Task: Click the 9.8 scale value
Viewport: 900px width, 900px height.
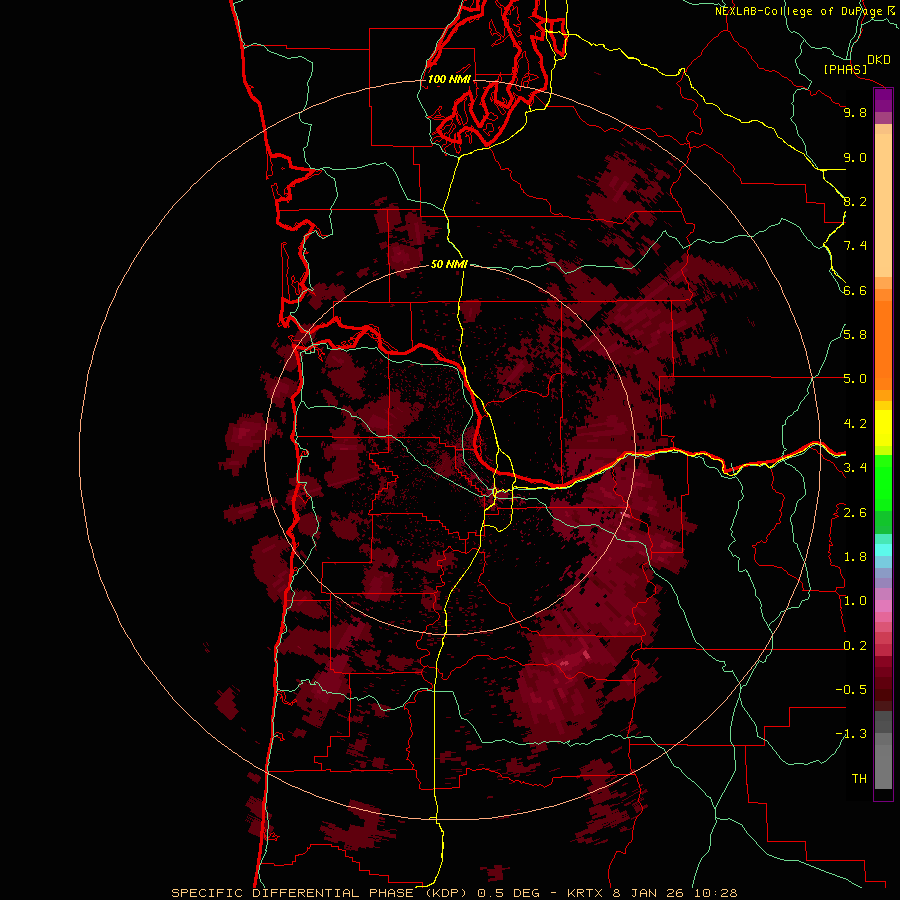Action: click(855, 112)
